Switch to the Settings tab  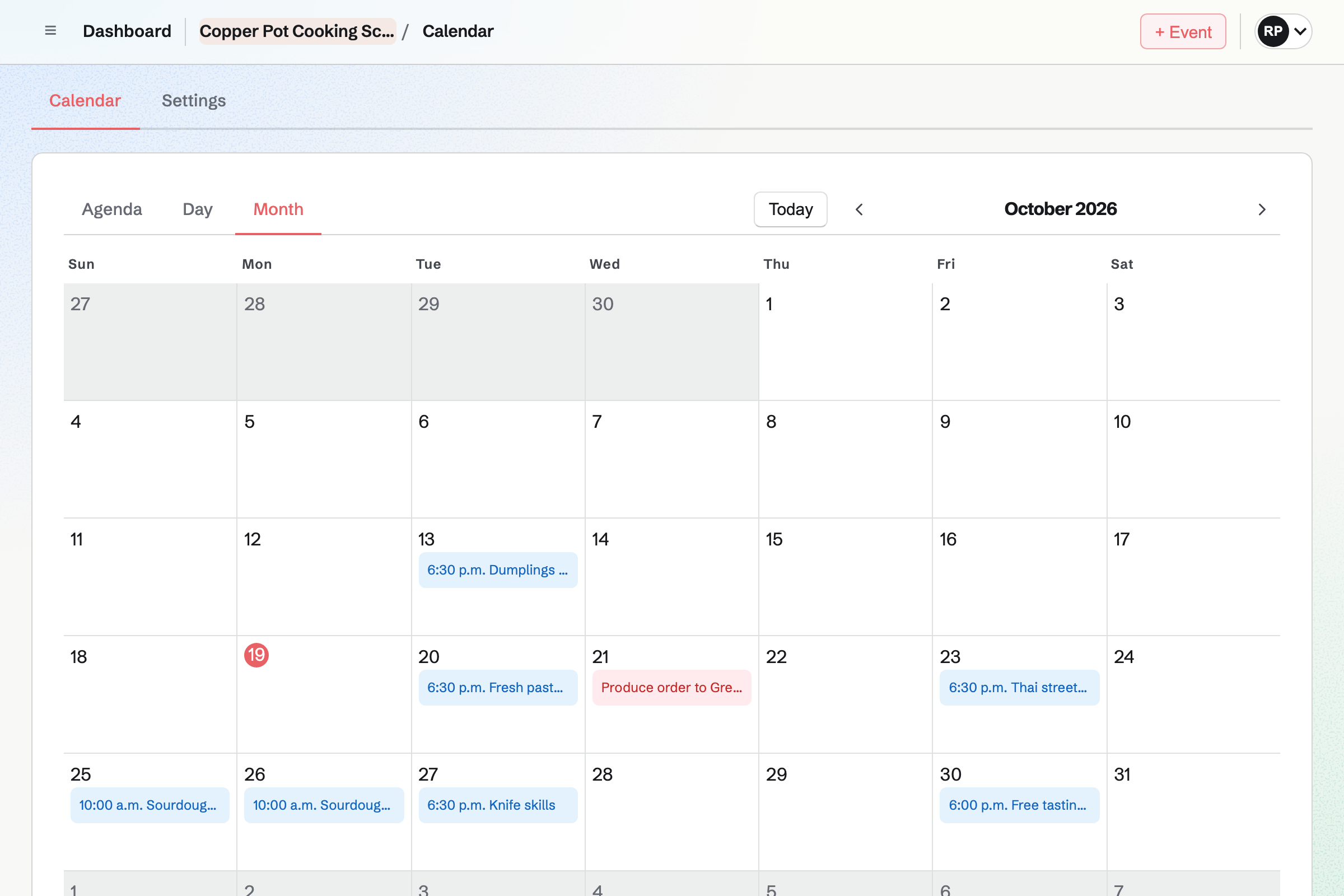[194, 101]
